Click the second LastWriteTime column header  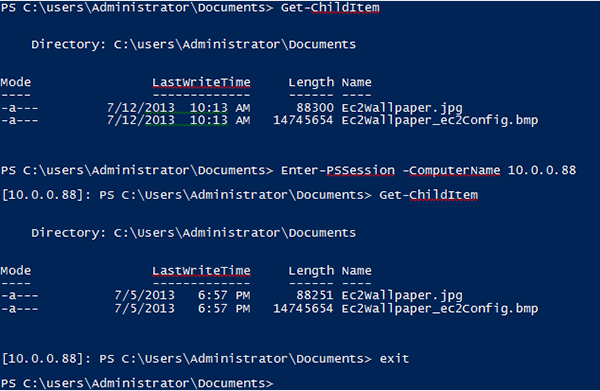click(201, 271)
